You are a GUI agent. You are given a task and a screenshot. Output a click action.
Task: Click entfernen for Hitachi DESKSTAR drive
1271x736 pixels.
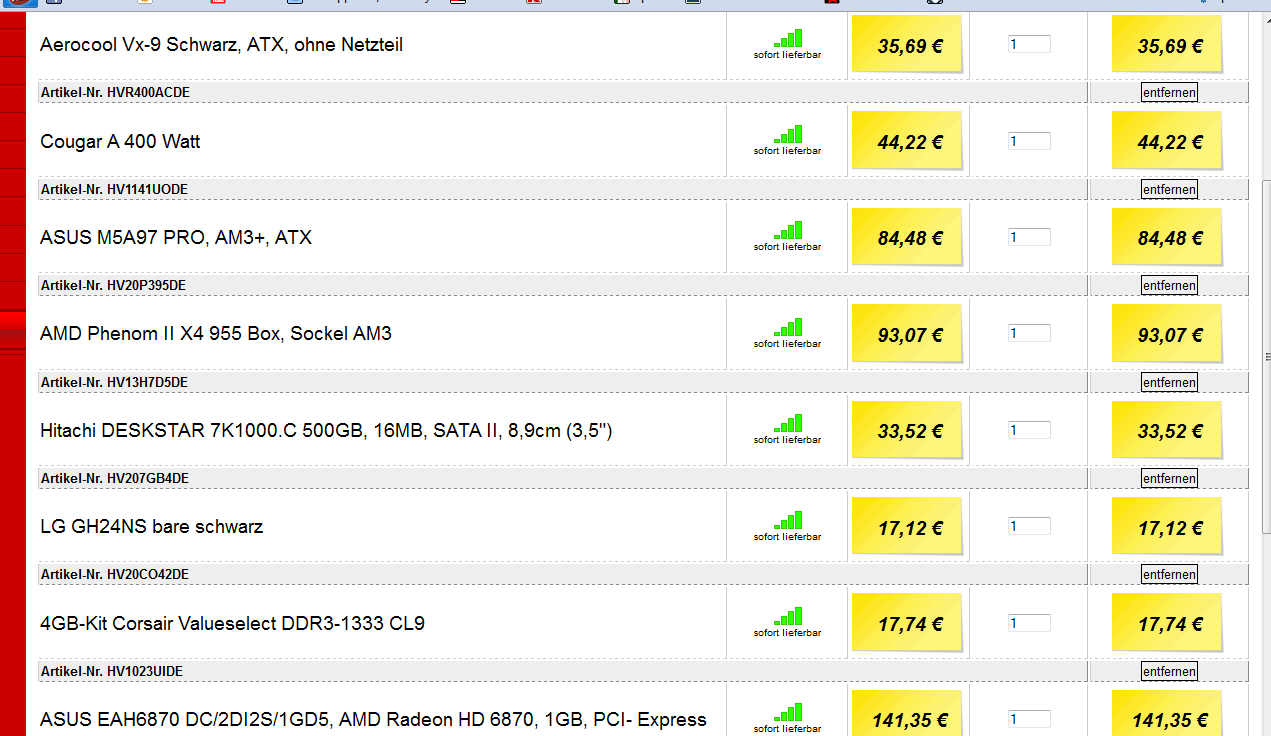tap(1169, 478)
